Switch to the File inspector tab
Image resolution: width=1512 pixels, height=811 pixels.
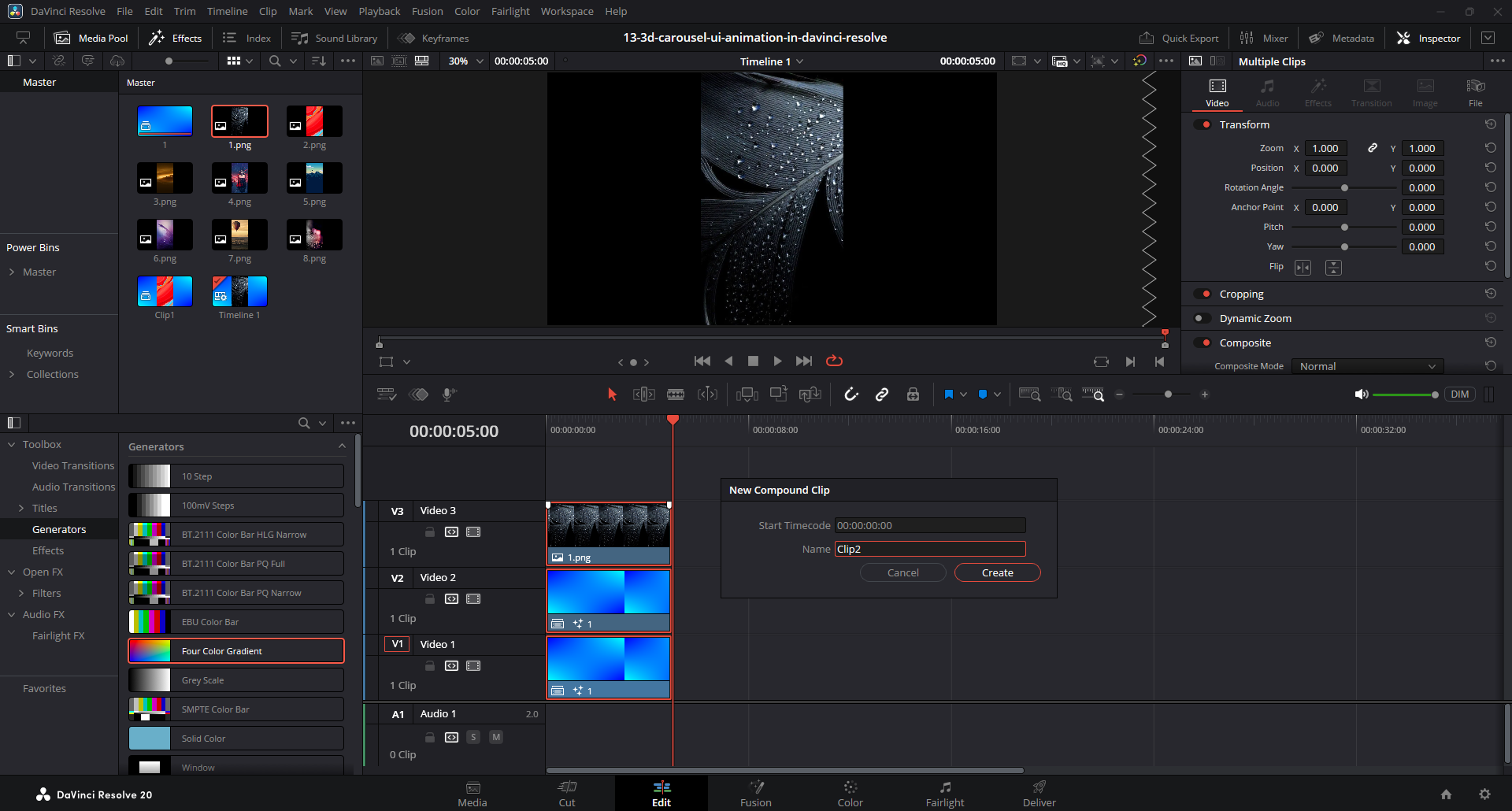[x=1475, y=92]
